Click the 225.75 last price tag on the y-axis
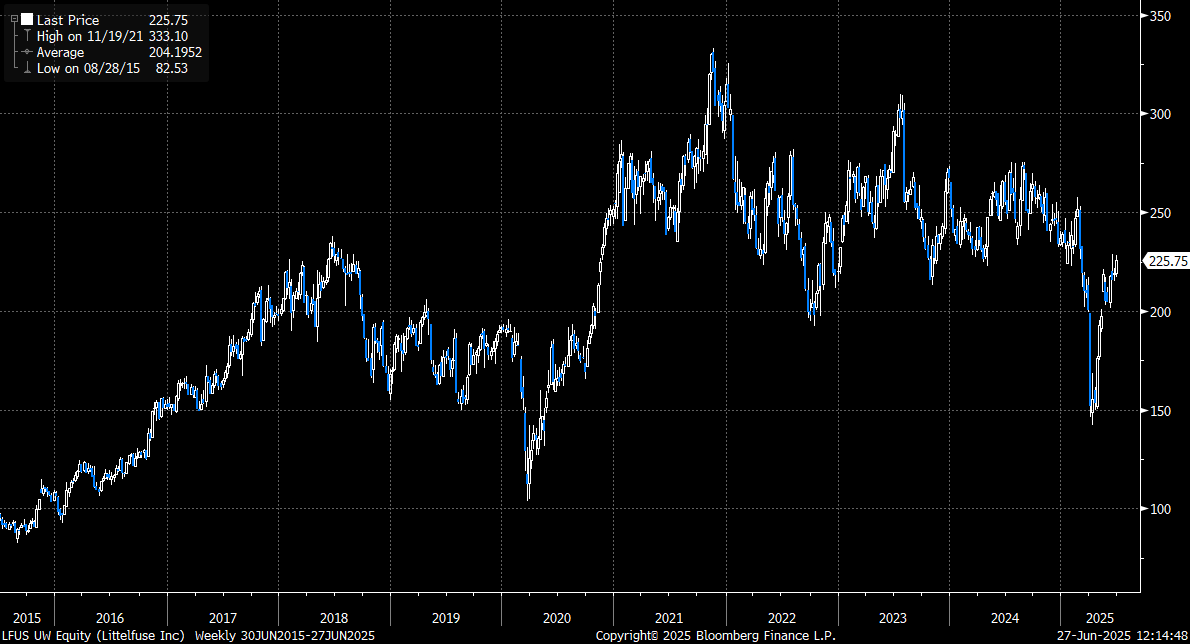The image size is (1190, 644). 1166,261
